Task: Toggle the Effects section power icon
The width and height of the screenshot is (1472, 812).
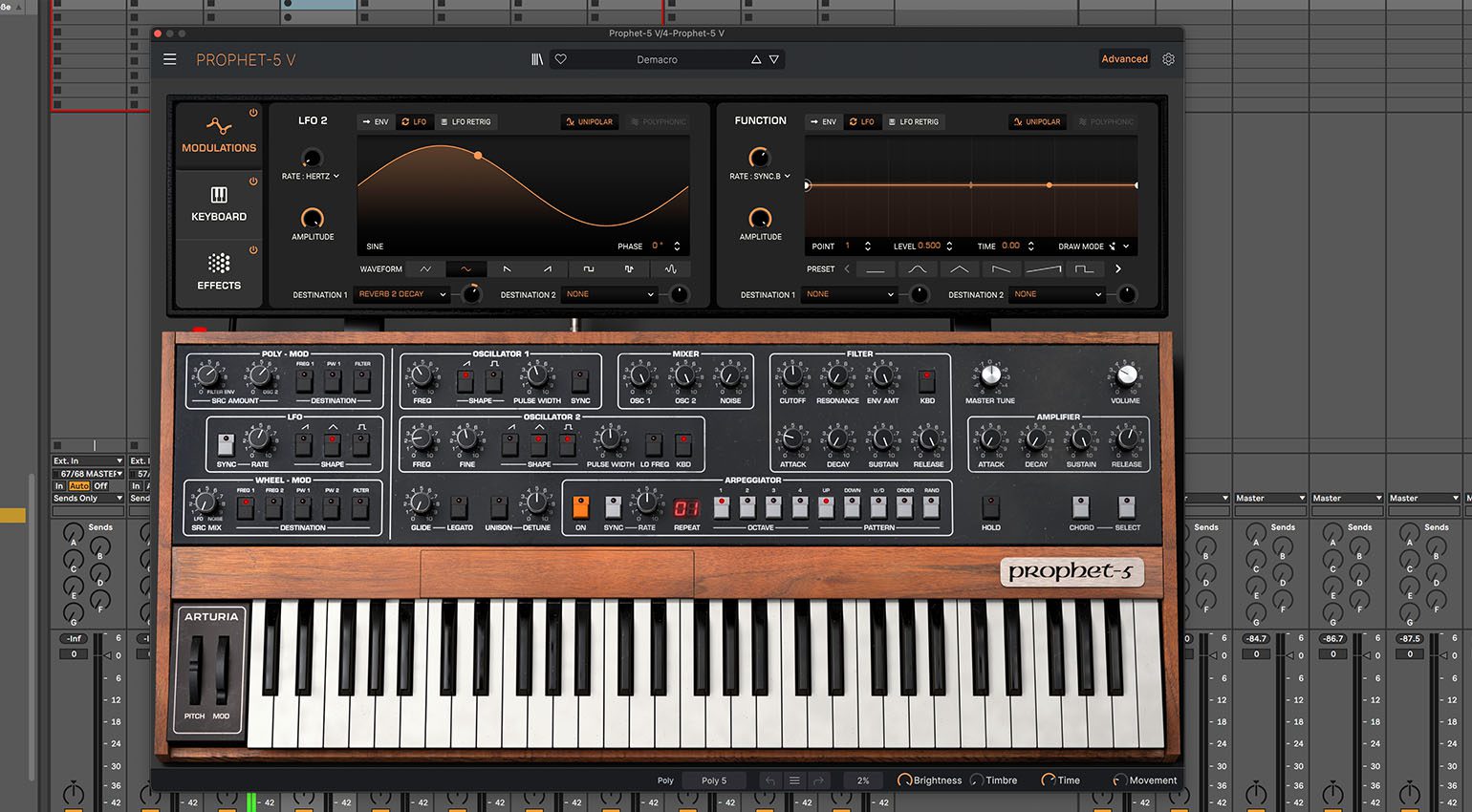Action: (x=253, y=250)
